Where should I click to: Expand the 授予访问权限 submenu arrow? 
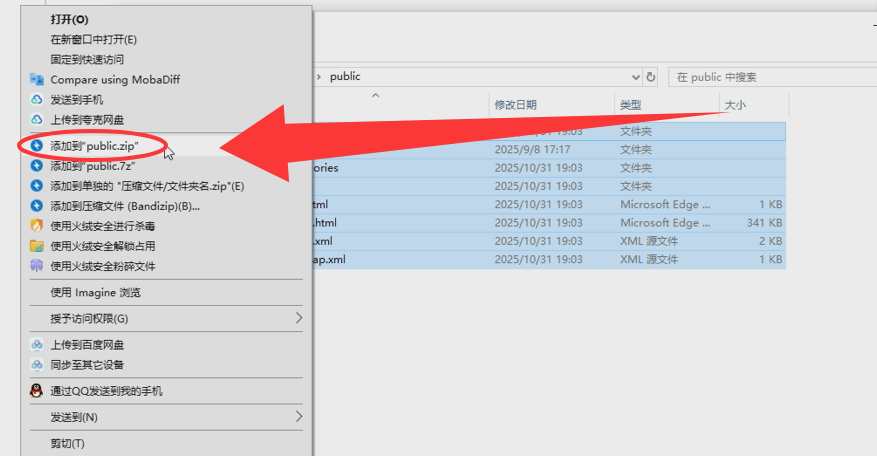coord(298,318)
